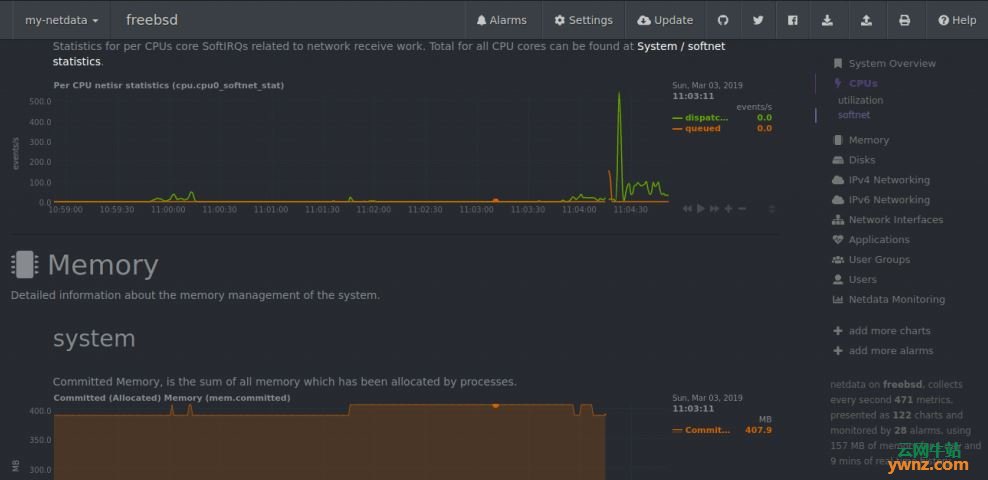Open the Memory section in sidebar

(x=868, y=140)
